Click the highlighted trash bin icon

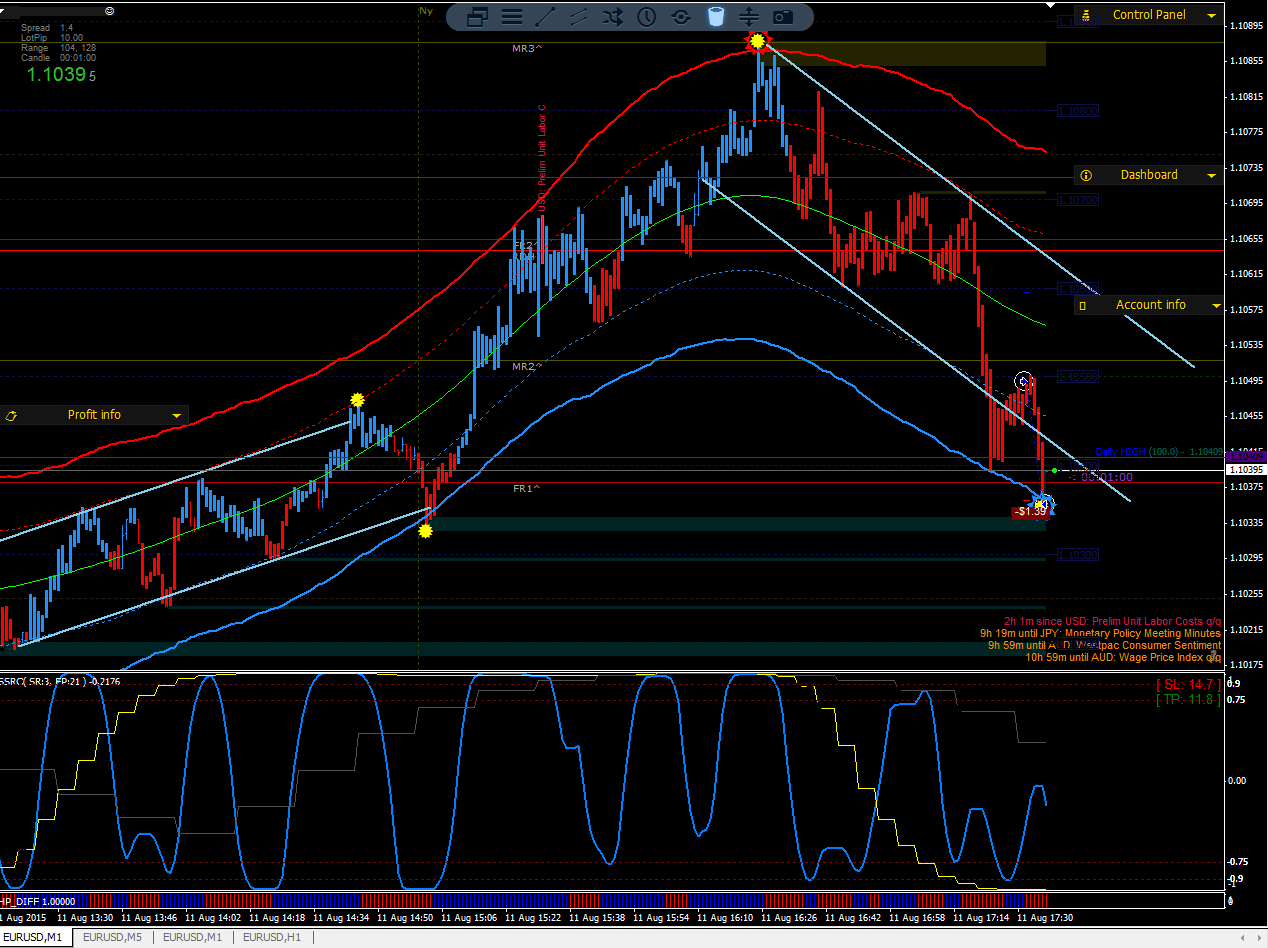[715, 16]
